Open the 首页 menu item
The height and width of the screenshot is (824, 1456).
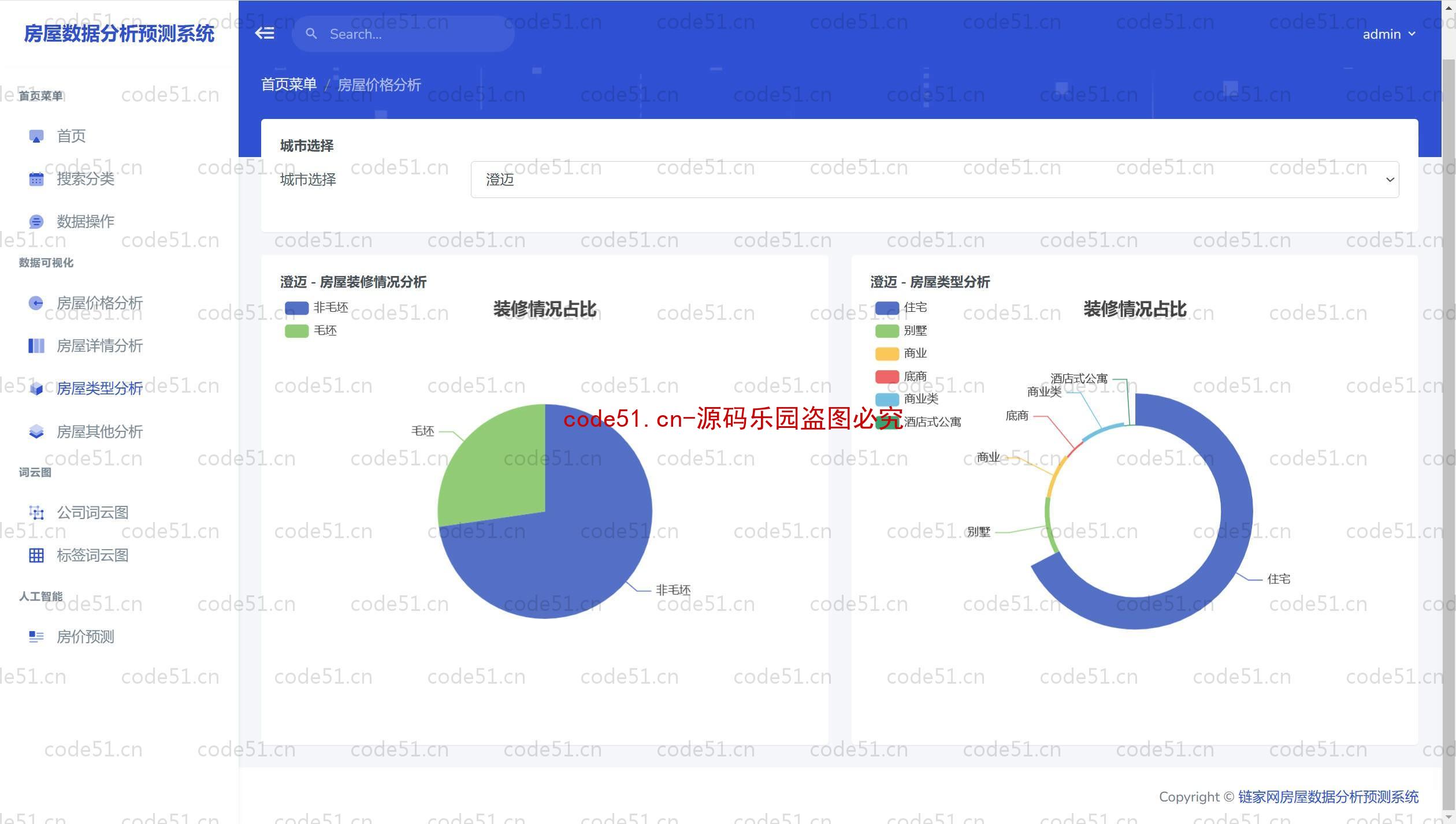click(x=71, y=136)
